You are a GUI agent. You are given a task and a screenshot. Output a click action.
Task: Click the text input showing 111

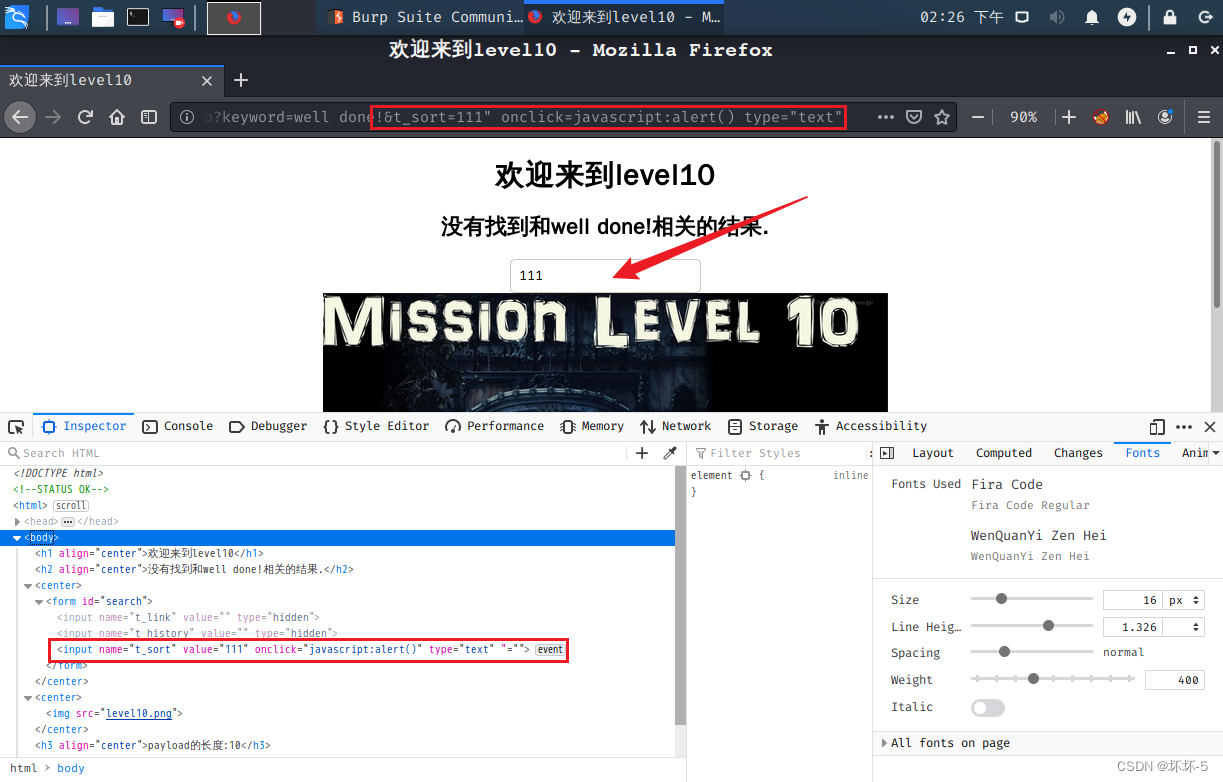(605, 275)
